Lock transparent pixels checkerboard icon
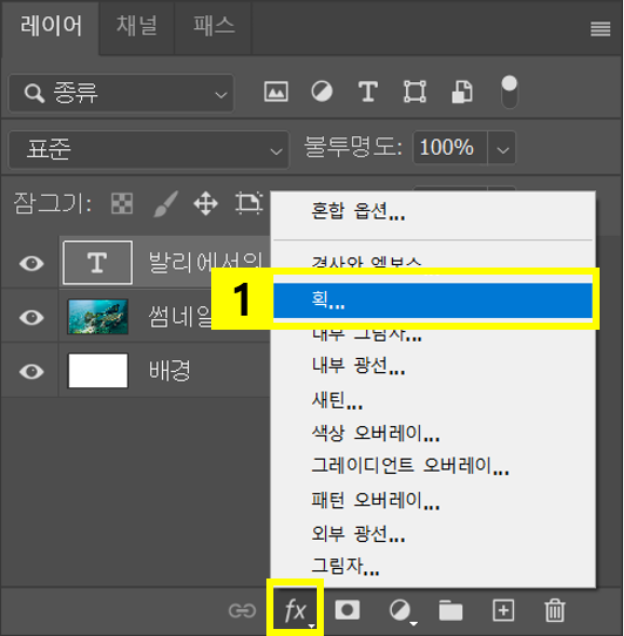Screen dimensions: 624x636 click(x=122, y=203)
